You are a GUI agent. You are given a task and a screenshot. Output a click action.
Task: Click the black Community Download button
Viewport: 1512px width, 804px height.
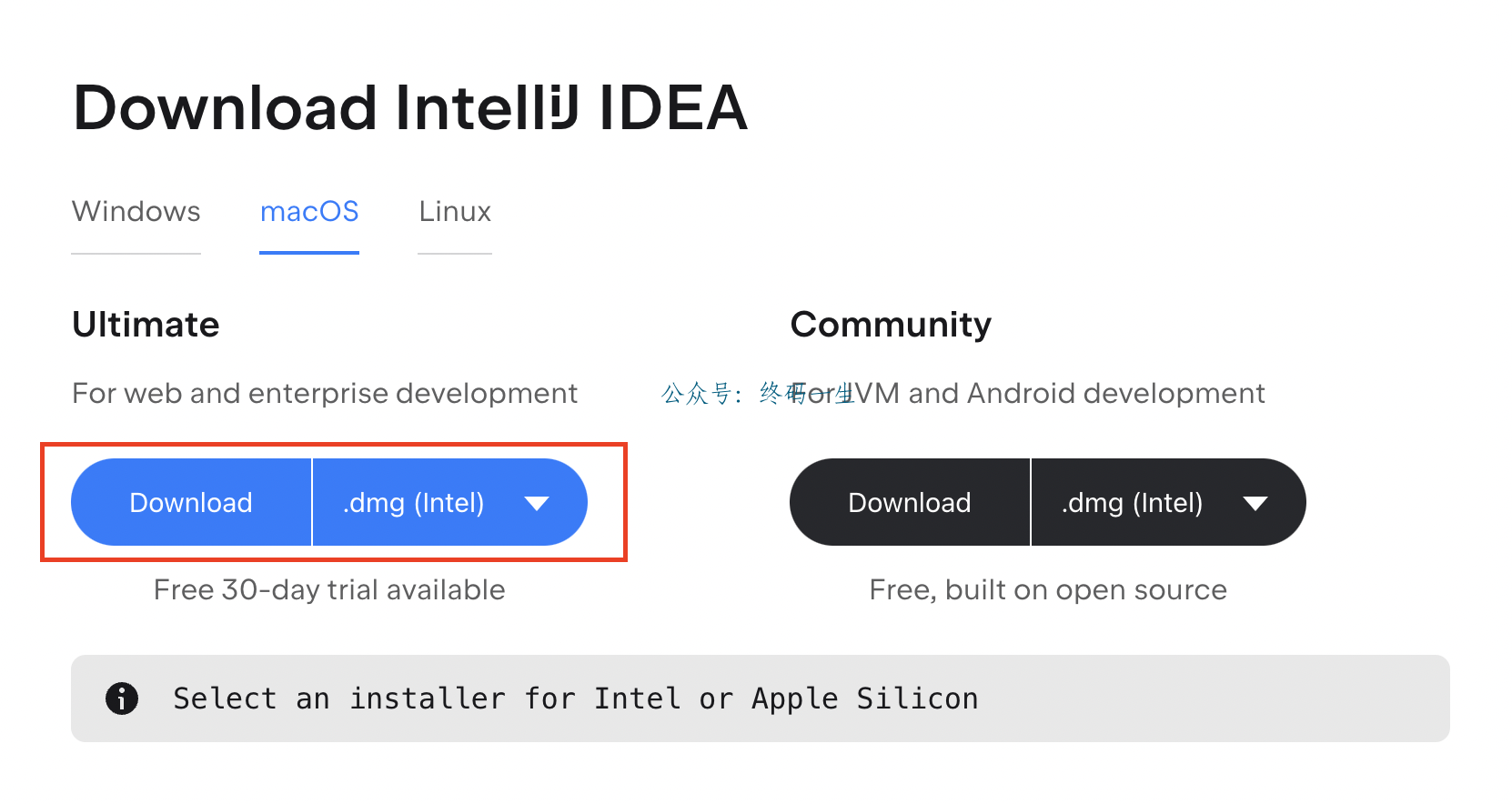(910, 503)
